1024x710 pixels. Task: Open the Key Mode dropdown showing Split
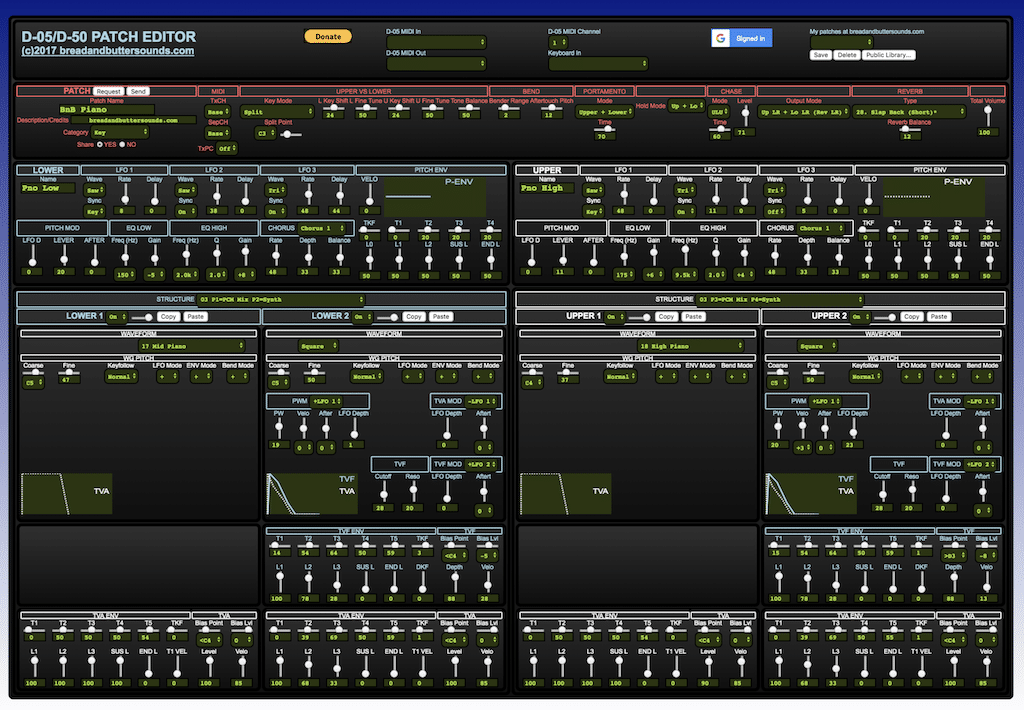click(x=278, y=112)
